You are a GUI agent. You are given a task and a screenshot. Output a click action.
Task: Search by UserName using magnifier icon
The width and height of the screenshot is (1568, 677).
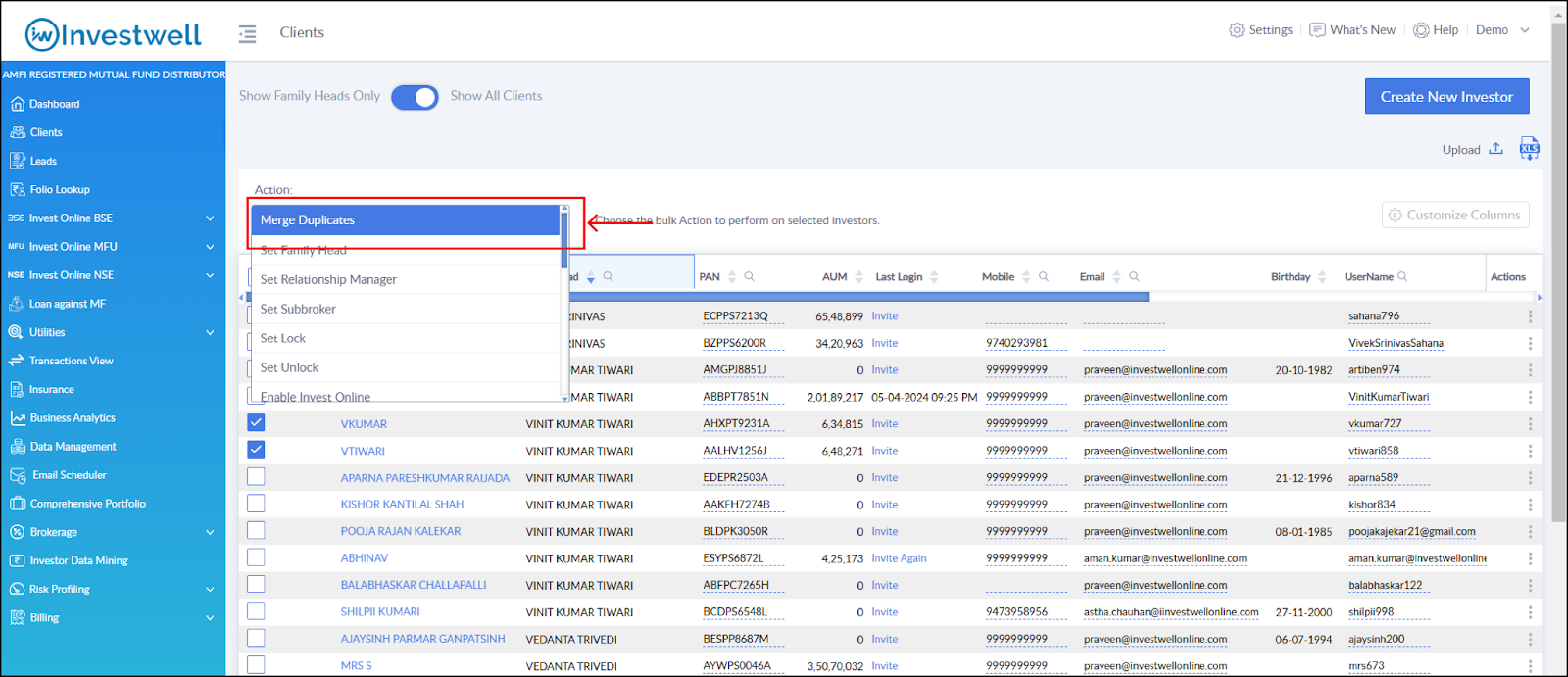pyautogui.click(x=1402, y=277)
